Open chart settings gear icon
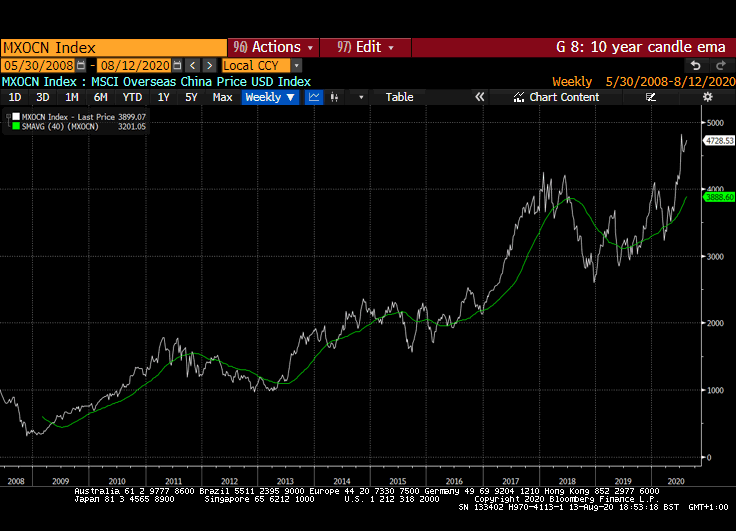 (x=707, y=97)
